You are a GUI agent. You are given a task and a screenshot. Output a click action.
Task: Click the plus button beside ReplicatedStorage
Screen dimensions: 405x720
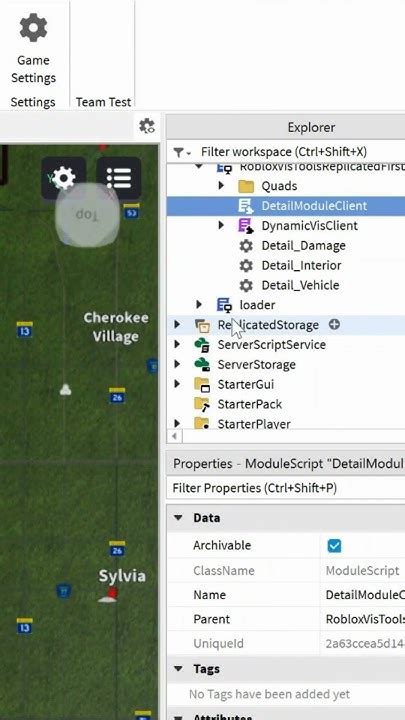click(335, 325)
